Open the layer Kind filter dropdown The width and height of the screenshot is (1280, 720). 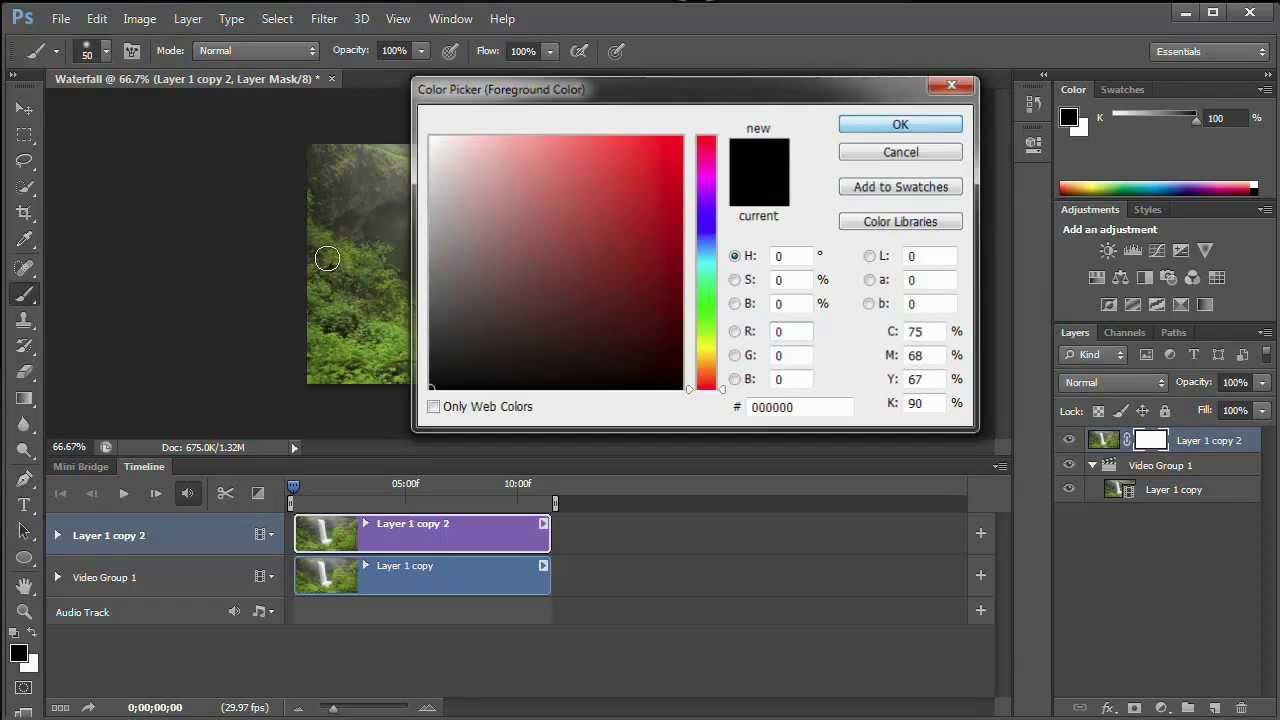click(1093, 354)
